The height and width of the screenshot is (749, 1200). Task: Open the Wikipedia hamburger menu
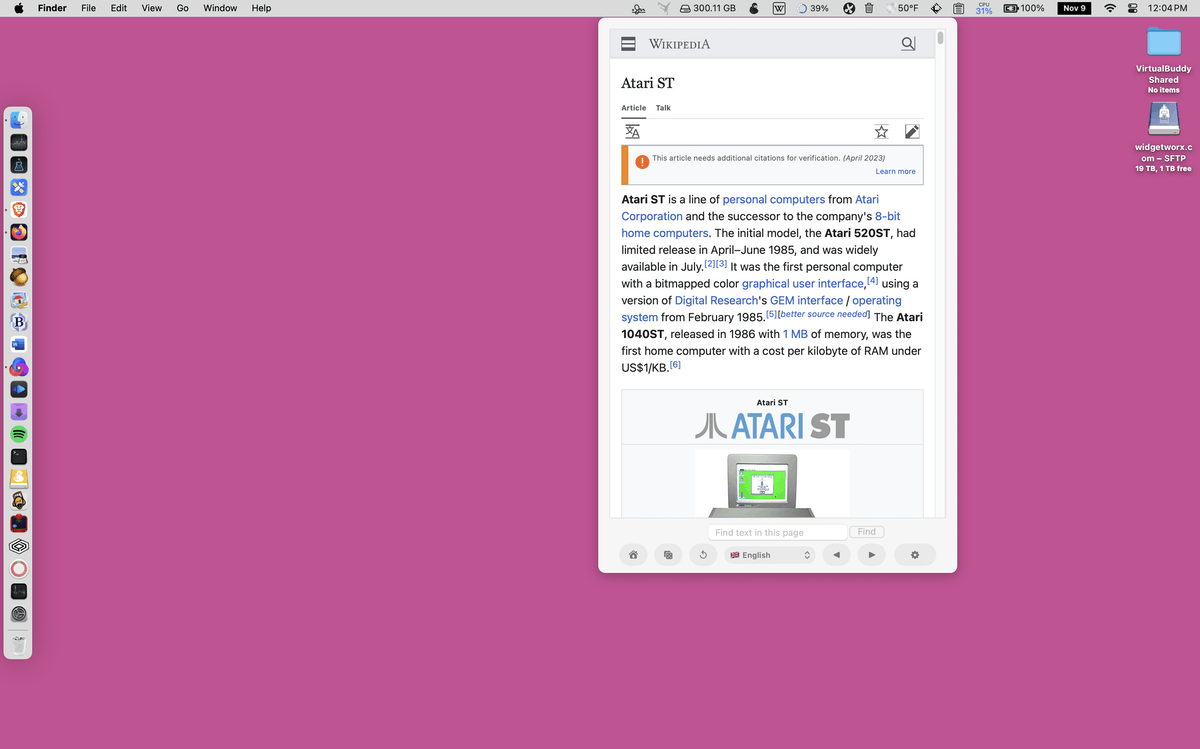[629, 44]
